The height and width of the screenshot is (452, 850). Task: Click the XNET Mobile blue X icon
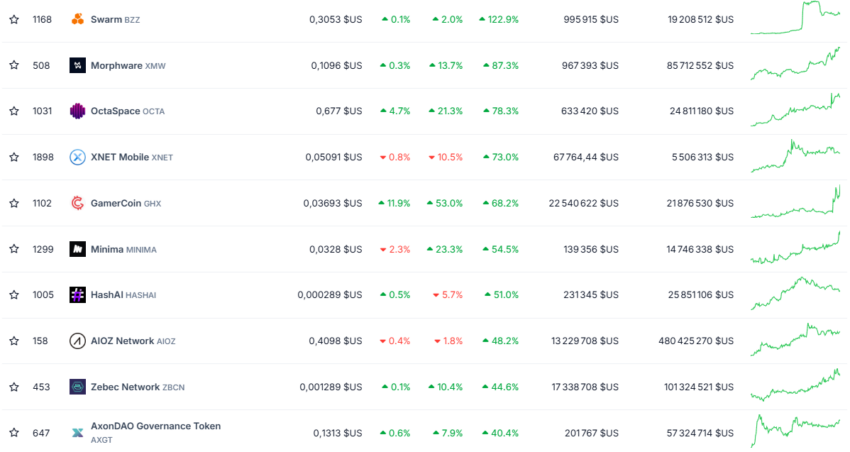78,157
